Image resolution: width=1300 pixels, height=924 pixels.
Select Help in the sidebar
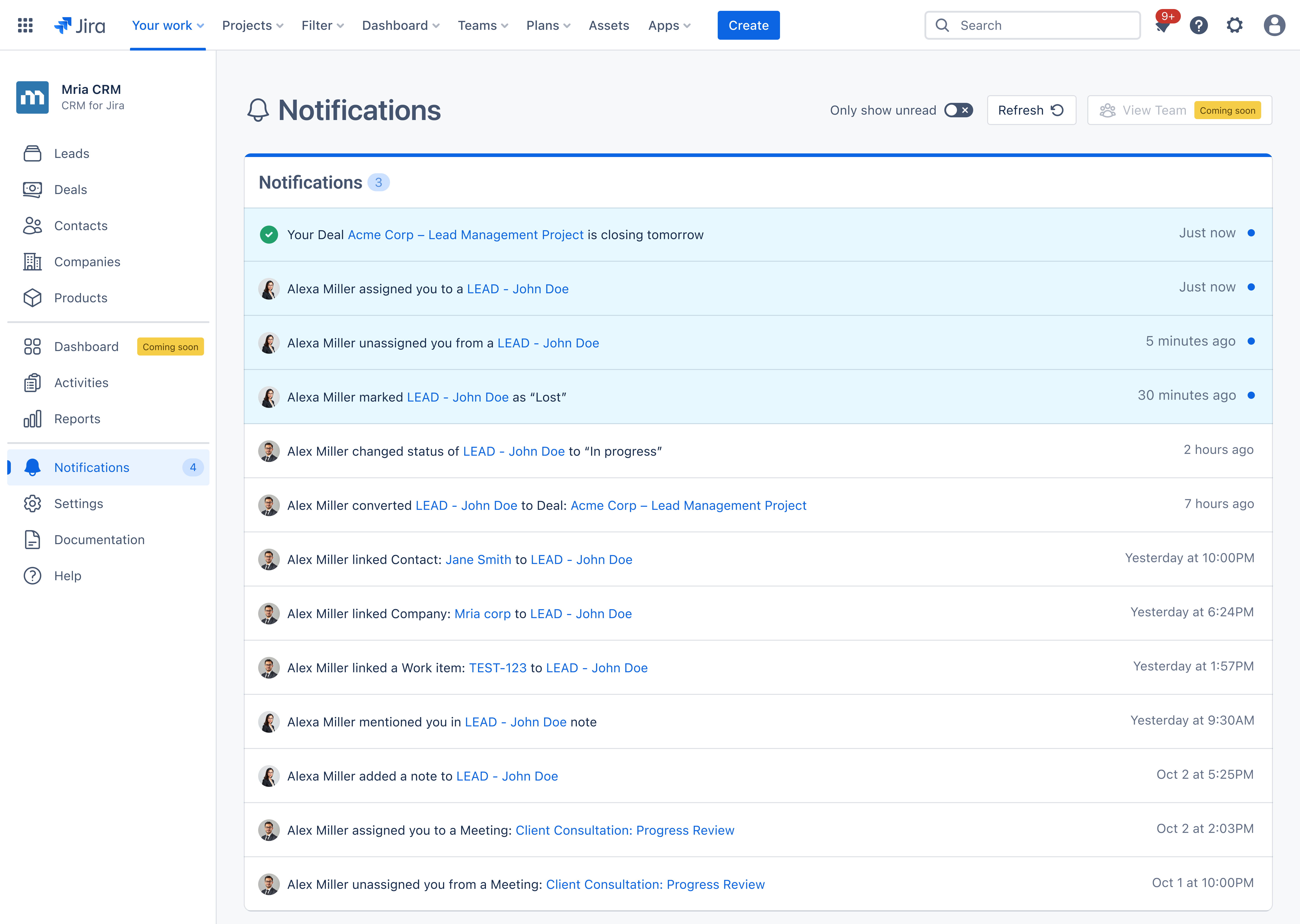[108, 576]
